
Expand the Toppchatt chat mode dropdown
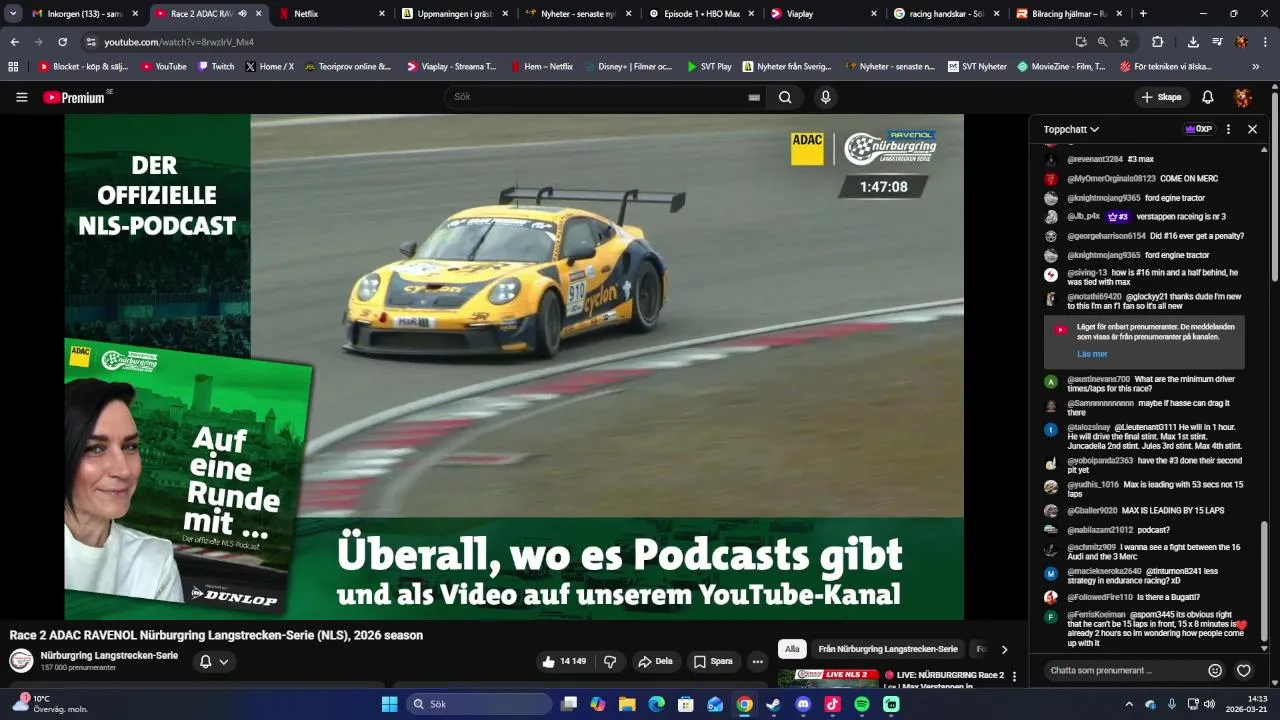click(x=1071, y=129)
